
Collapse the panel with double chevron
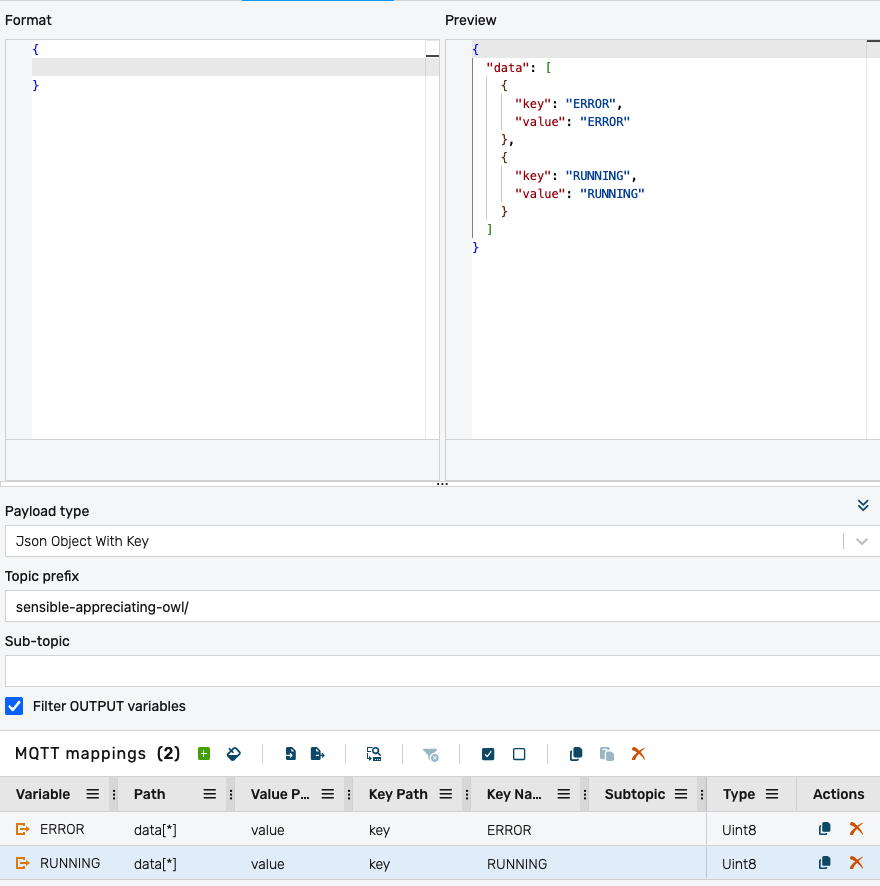(x=863, y=506)
